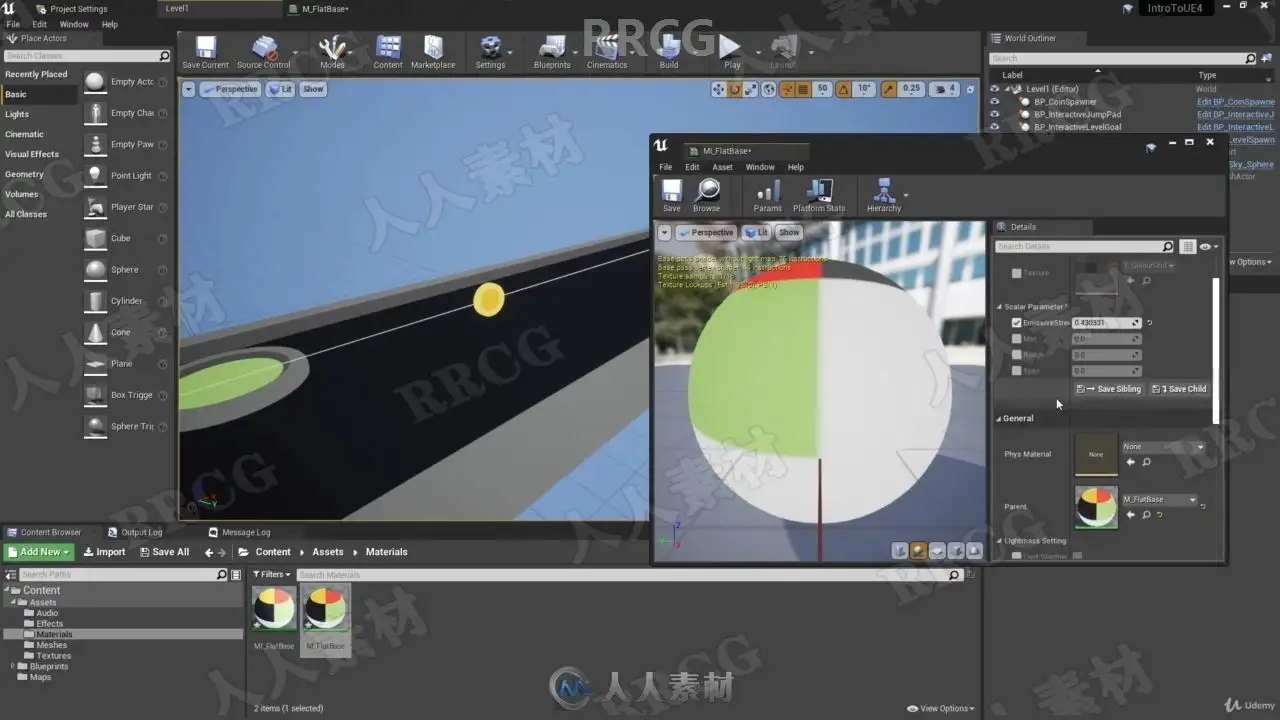Image resolution: width=1280 pixels, height=720 pixels.
Task: Select the Player Start actor icon
Action: (x=95, y=207)
